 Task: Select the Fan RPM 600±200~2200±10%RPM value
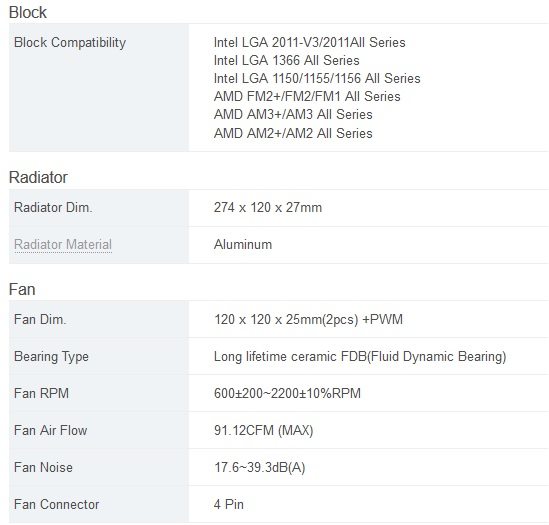(x=287, y=393)
